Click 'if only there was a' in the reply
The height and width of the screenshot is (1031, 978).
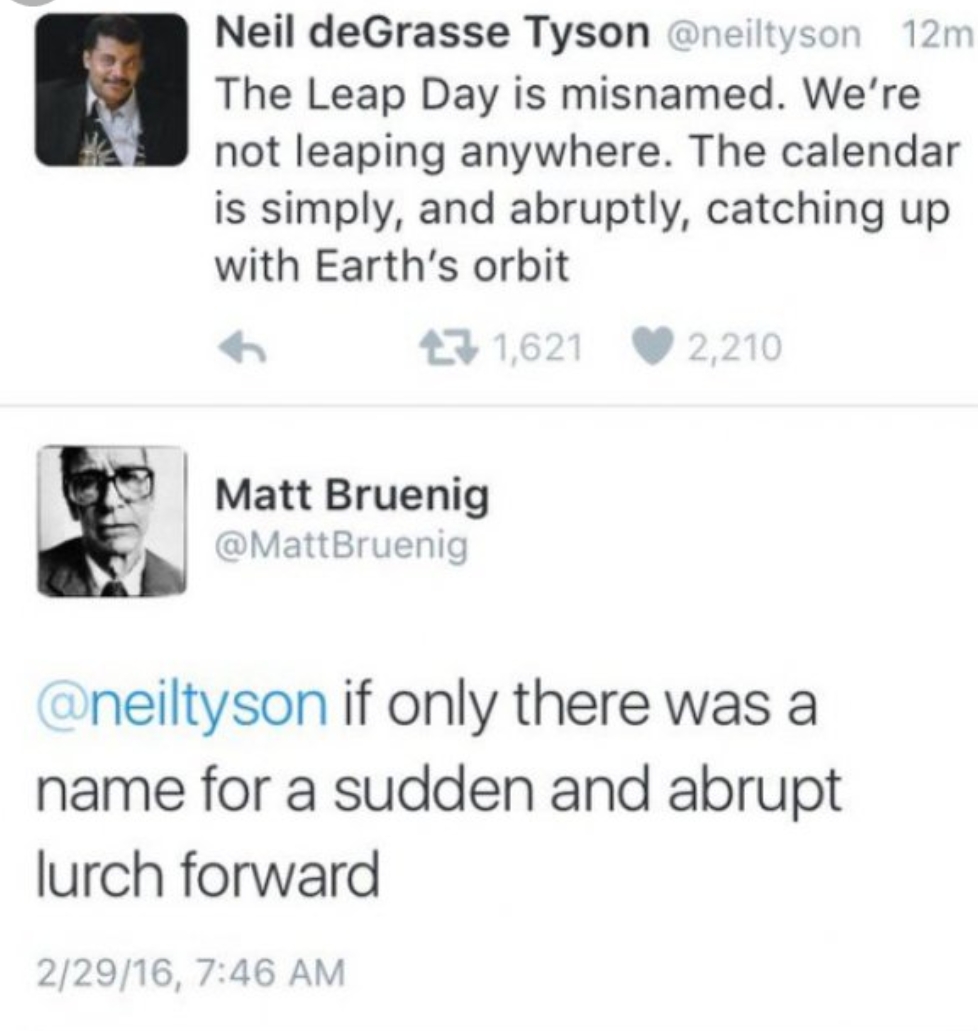(579, 707)
